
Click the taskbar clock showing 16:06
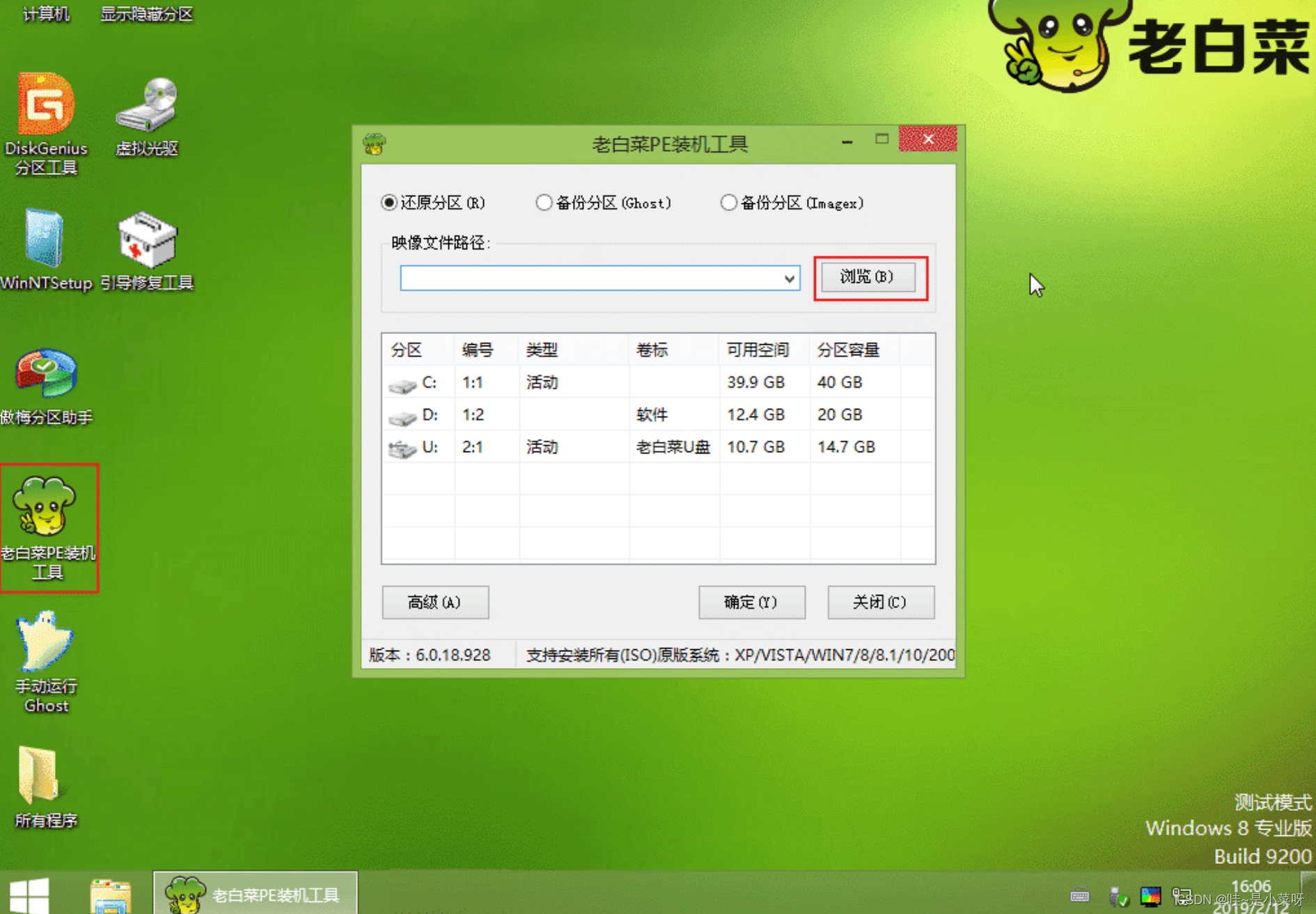[x=1251, y=887]
